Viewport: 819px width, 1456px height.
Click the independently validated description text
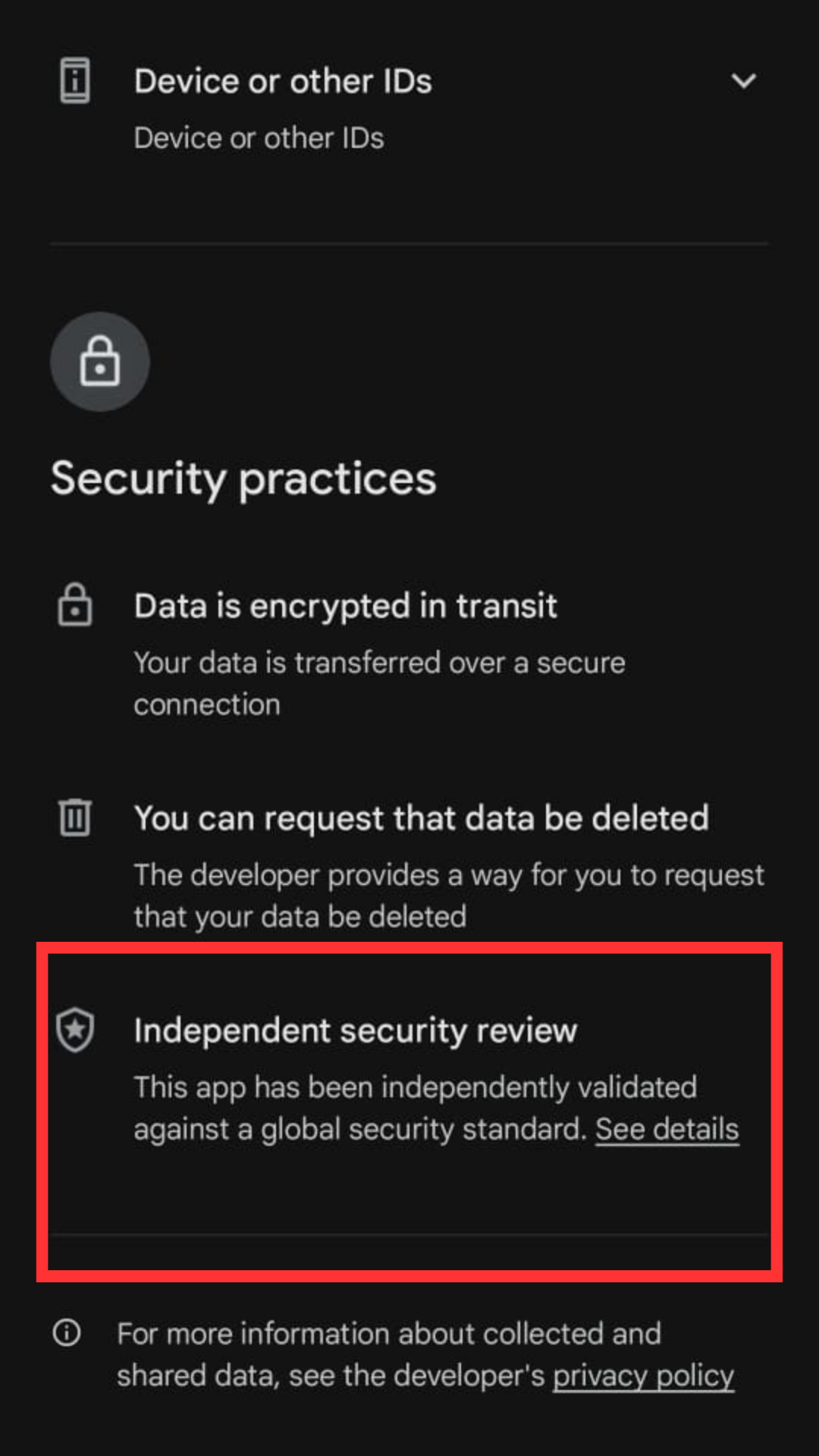(x=416, y=1108)
